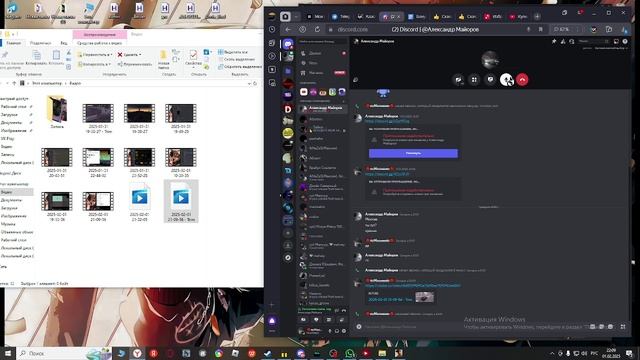Go up one folder level in Explorer
The height and width of the screenshot is (360, 640).
point(14,83)
